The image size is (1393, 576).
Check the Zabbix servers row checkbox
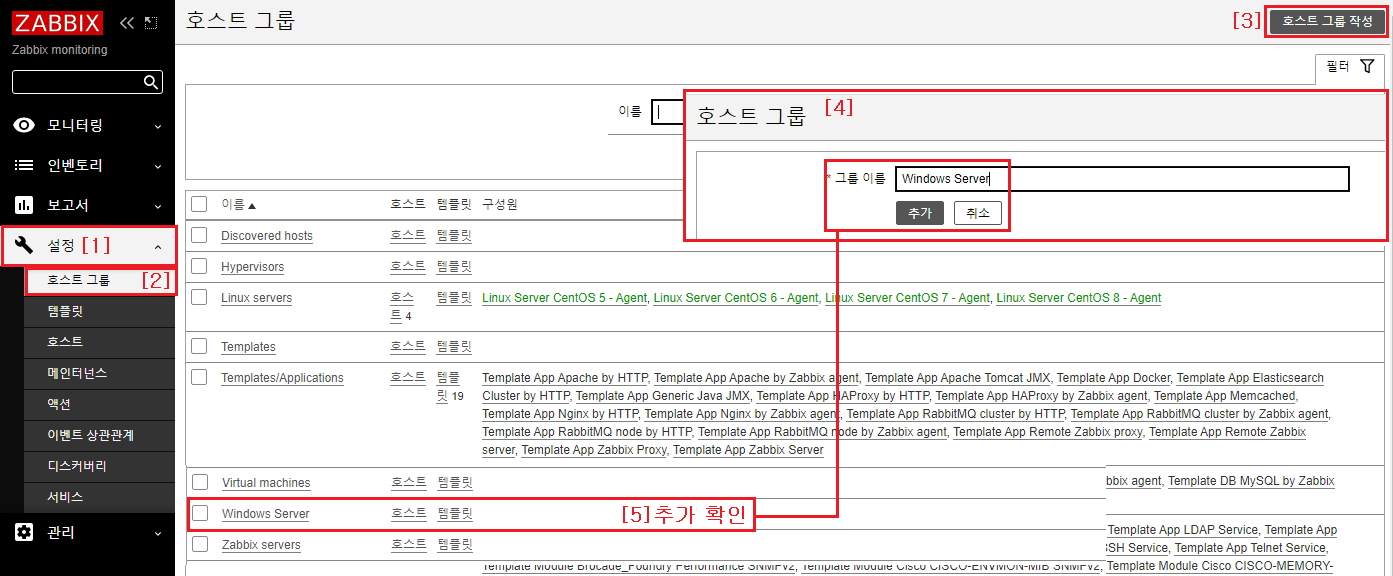click(x=200, y=544)
